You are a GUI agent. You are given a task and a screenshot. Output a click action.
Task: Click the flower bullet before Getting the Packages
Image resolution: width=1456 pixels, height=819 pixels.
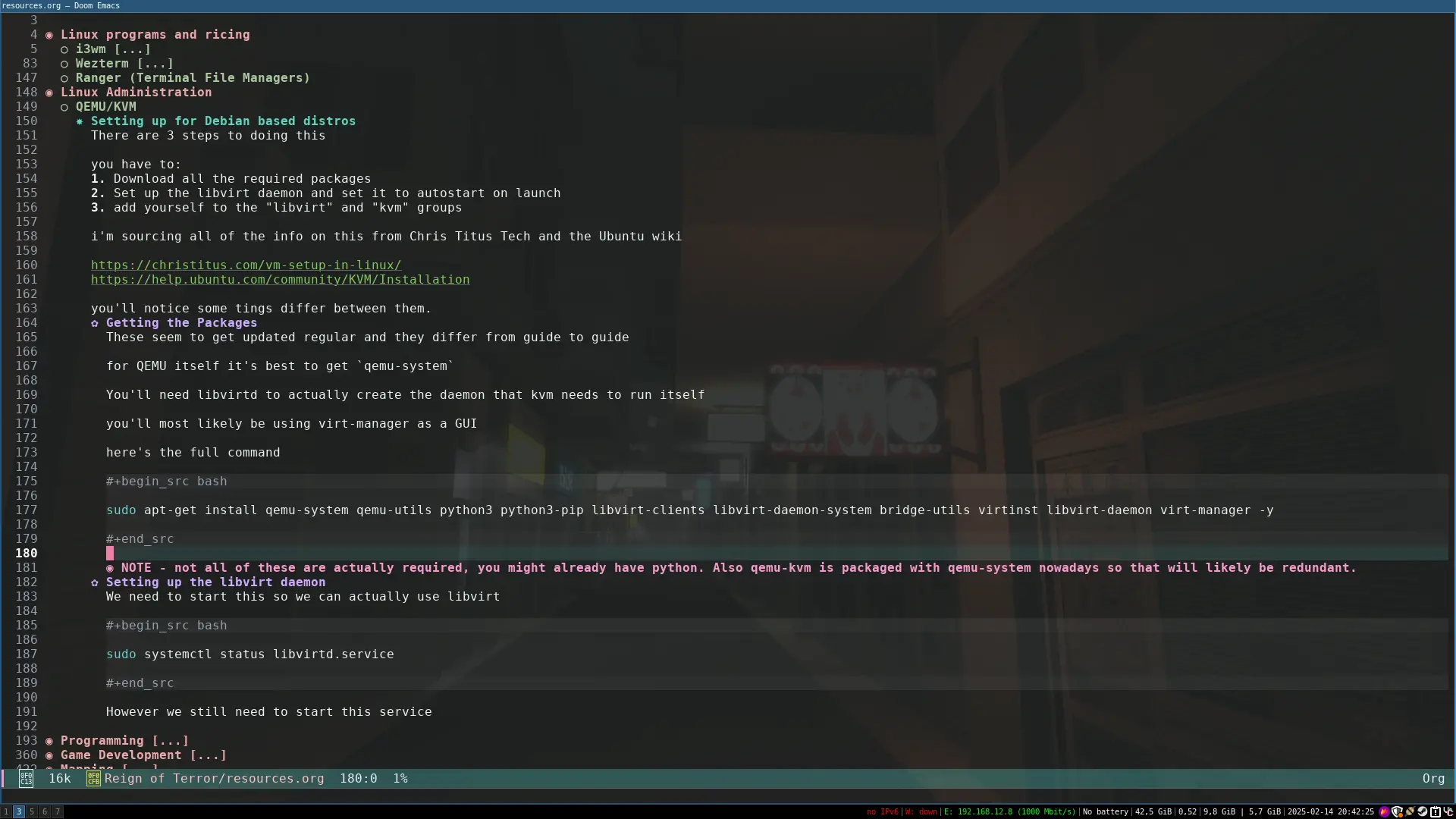(x=95, y=323)
